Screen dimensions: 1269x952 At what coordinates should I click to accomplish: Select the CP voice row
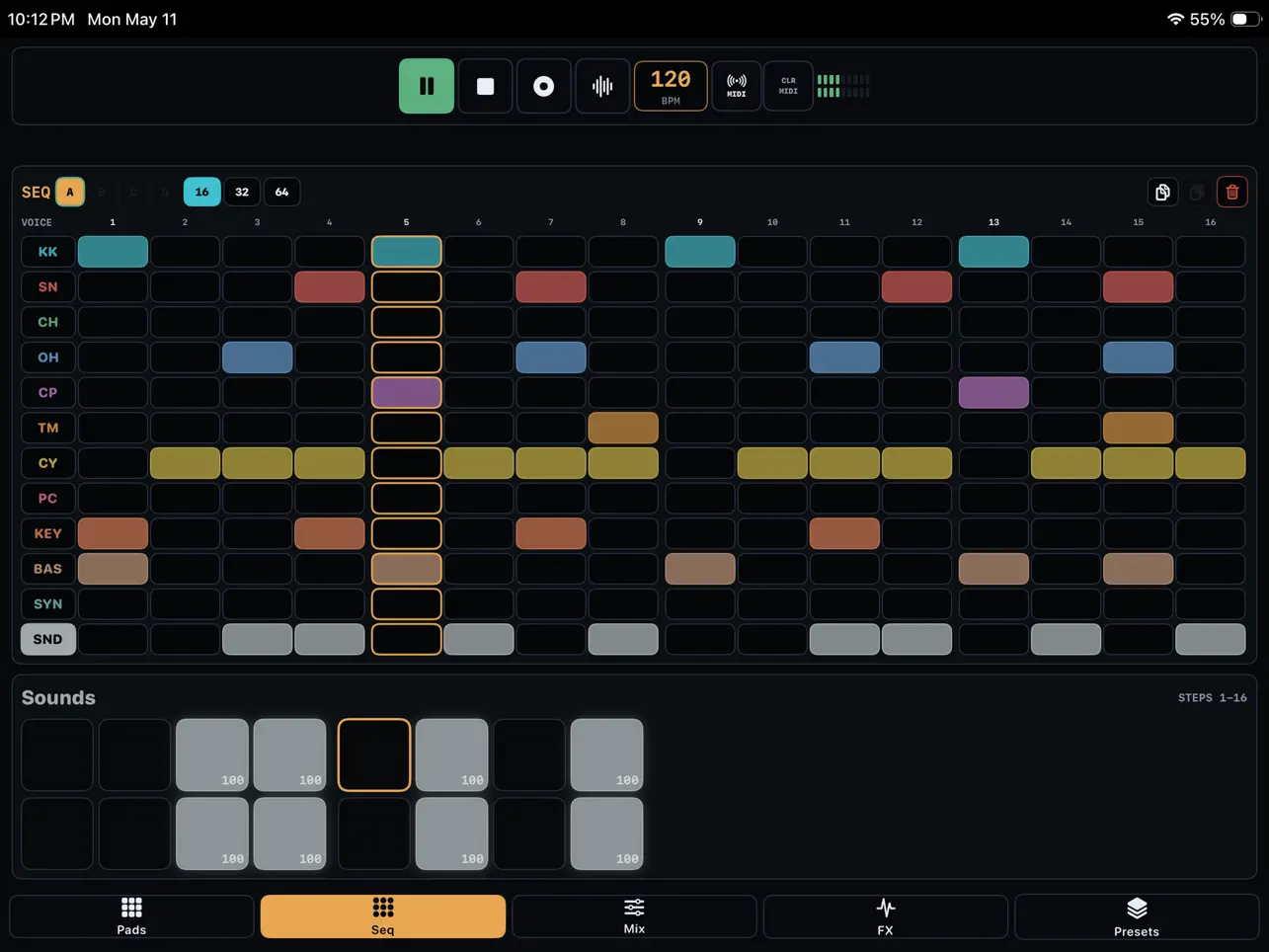point(47,392)
